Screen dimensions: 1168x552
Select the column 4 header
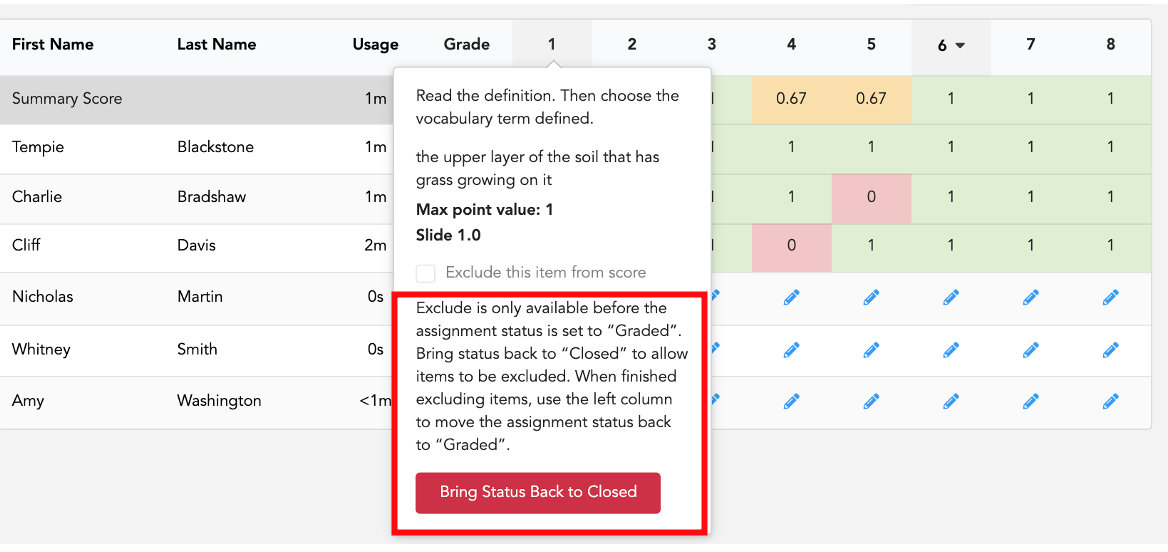tap(791, 45)
